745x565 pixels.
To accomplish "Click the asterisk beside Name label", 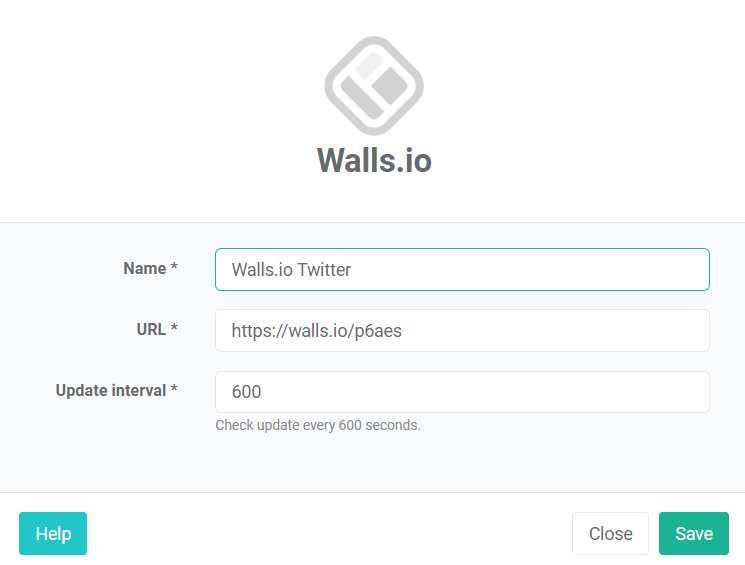I will coord(174,268).
